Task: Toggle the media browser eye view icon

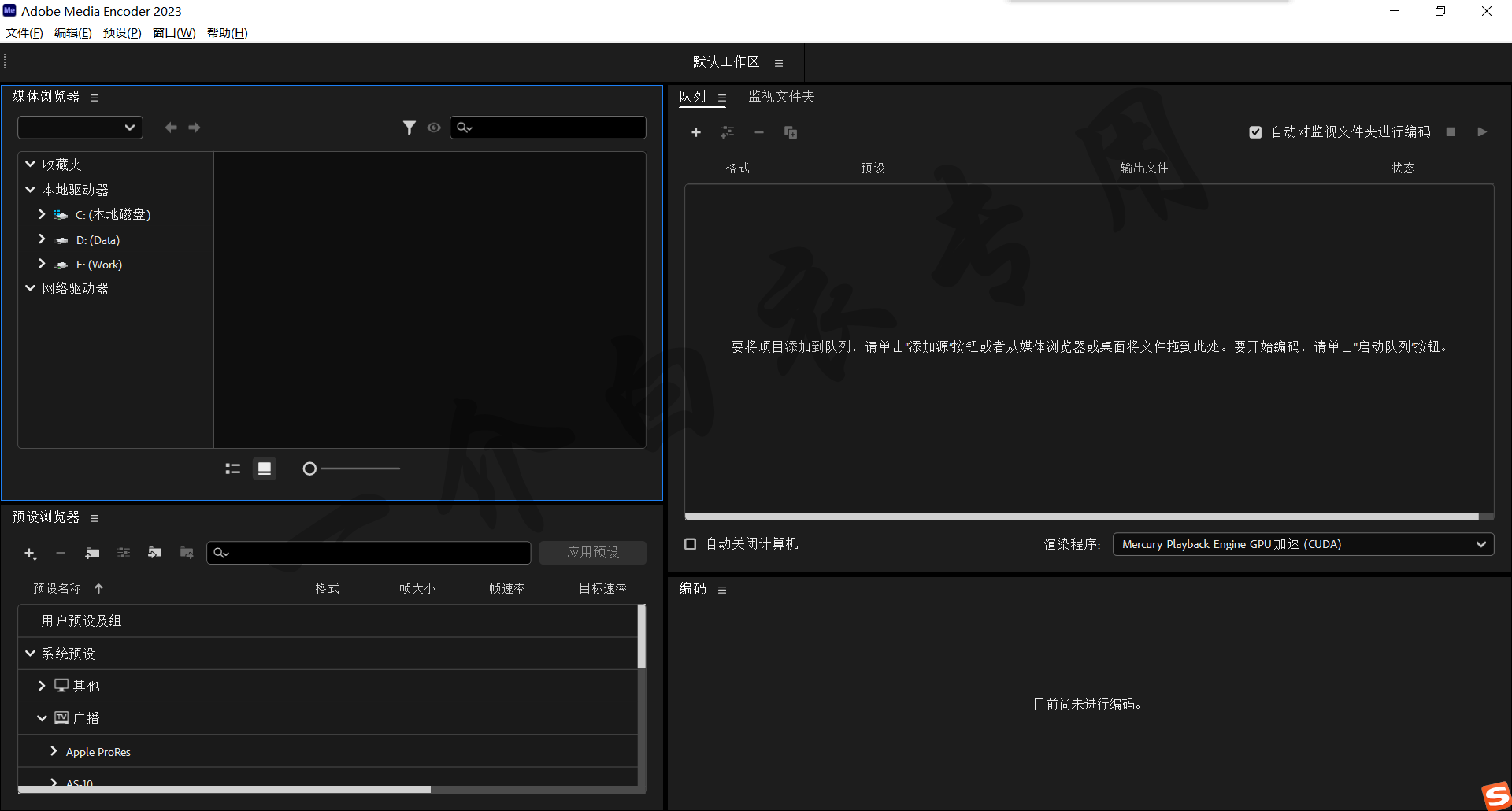Action: 434,128
